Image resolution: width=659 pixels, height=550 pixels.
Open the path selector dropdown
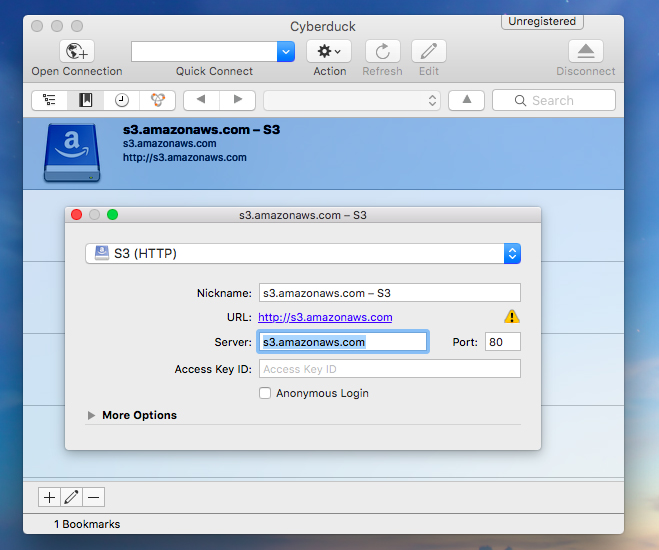(352, 100)
